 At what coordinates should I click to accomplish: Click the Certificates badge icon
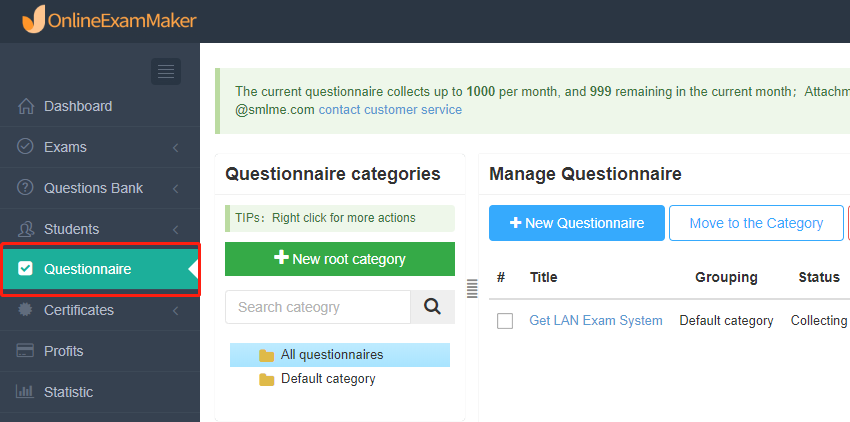click(x=25, y=310)
